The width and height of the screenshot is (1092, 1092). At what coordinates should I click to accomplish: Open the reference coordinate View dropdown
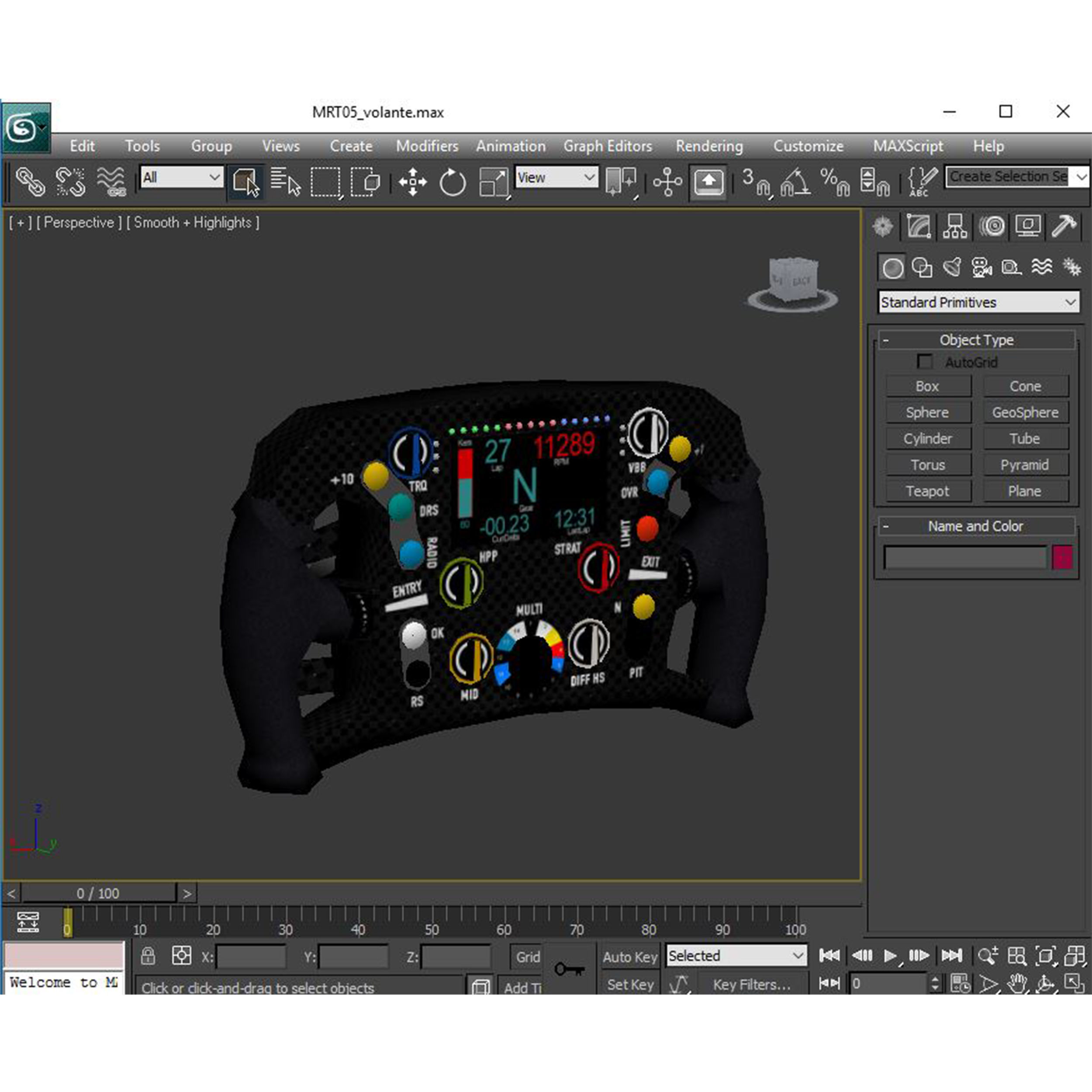coord(556,177)
